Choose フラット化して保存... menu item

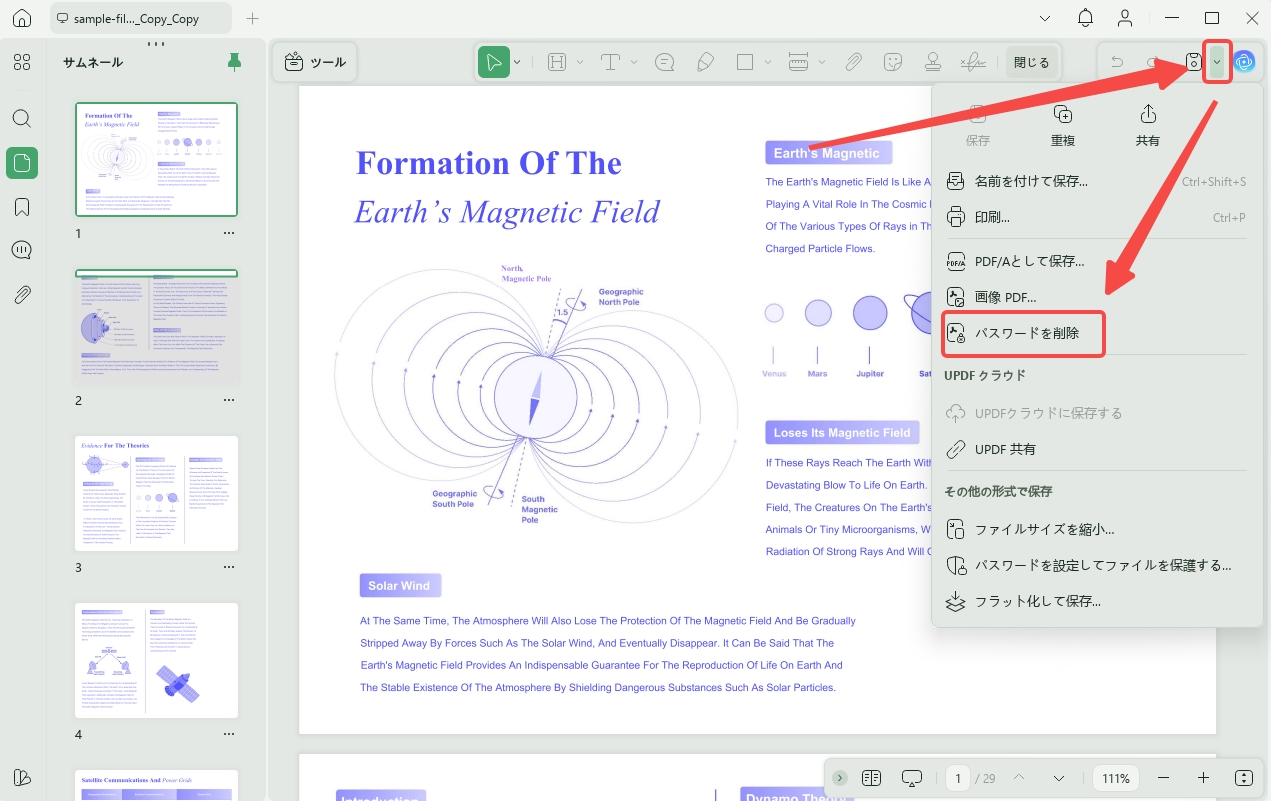[1097, 601]
